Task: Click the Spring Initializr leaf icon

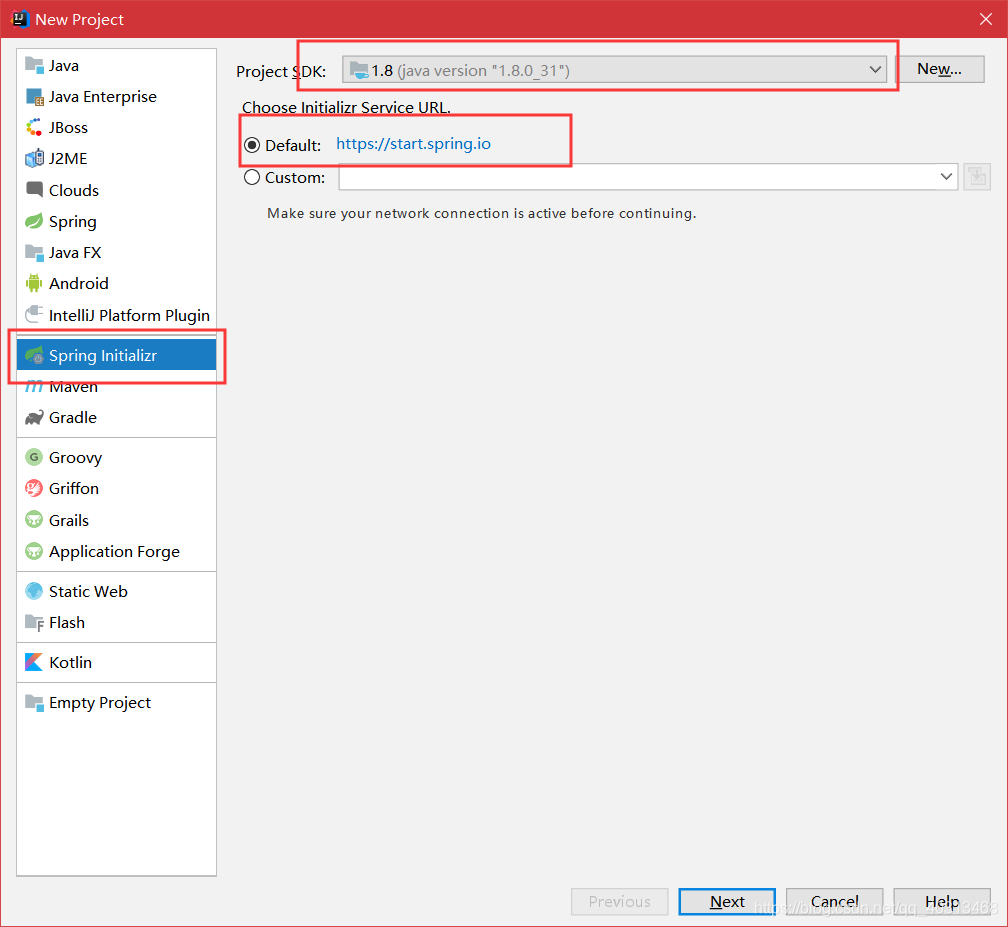Action: (34, 355)
